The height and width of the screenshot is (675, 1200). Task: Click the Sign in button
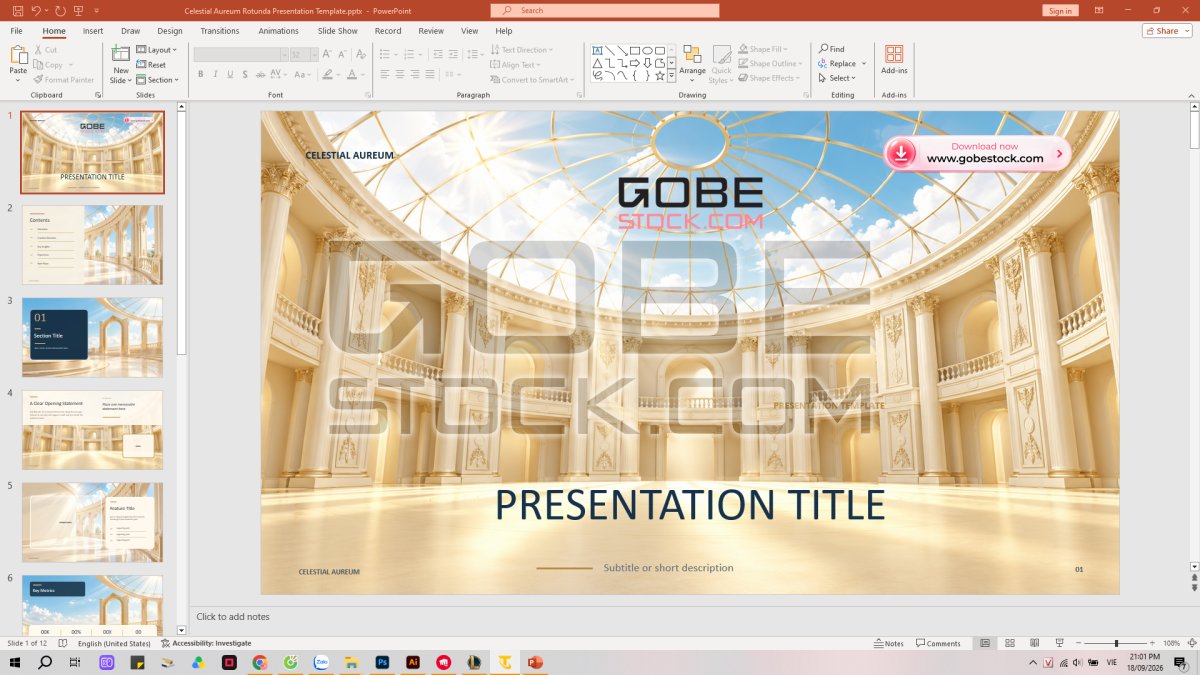pyautogui.click(x=1060, y=10)
